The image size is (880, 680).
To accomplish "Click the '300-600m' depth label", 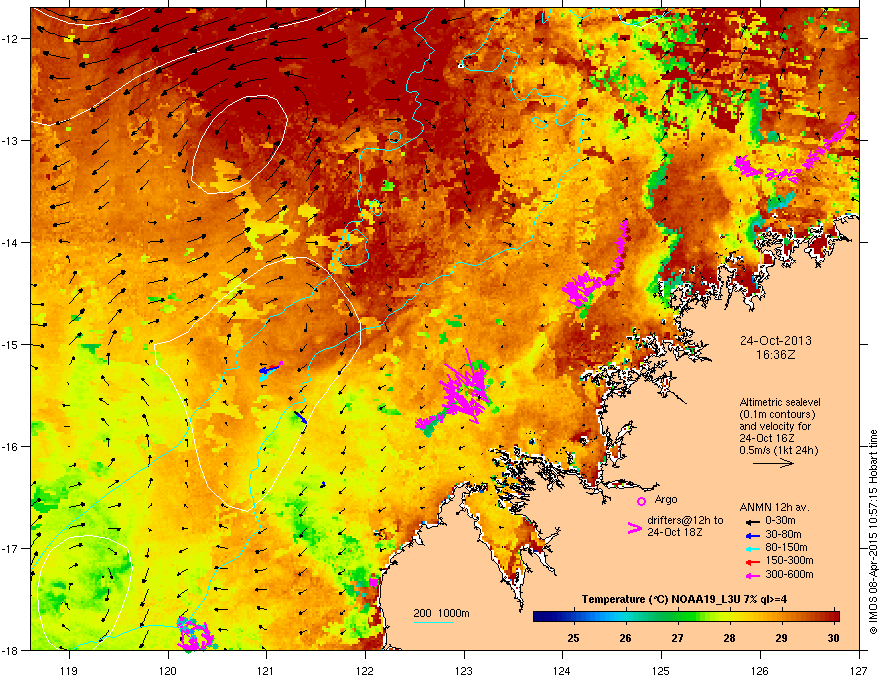I will point(789,575).
